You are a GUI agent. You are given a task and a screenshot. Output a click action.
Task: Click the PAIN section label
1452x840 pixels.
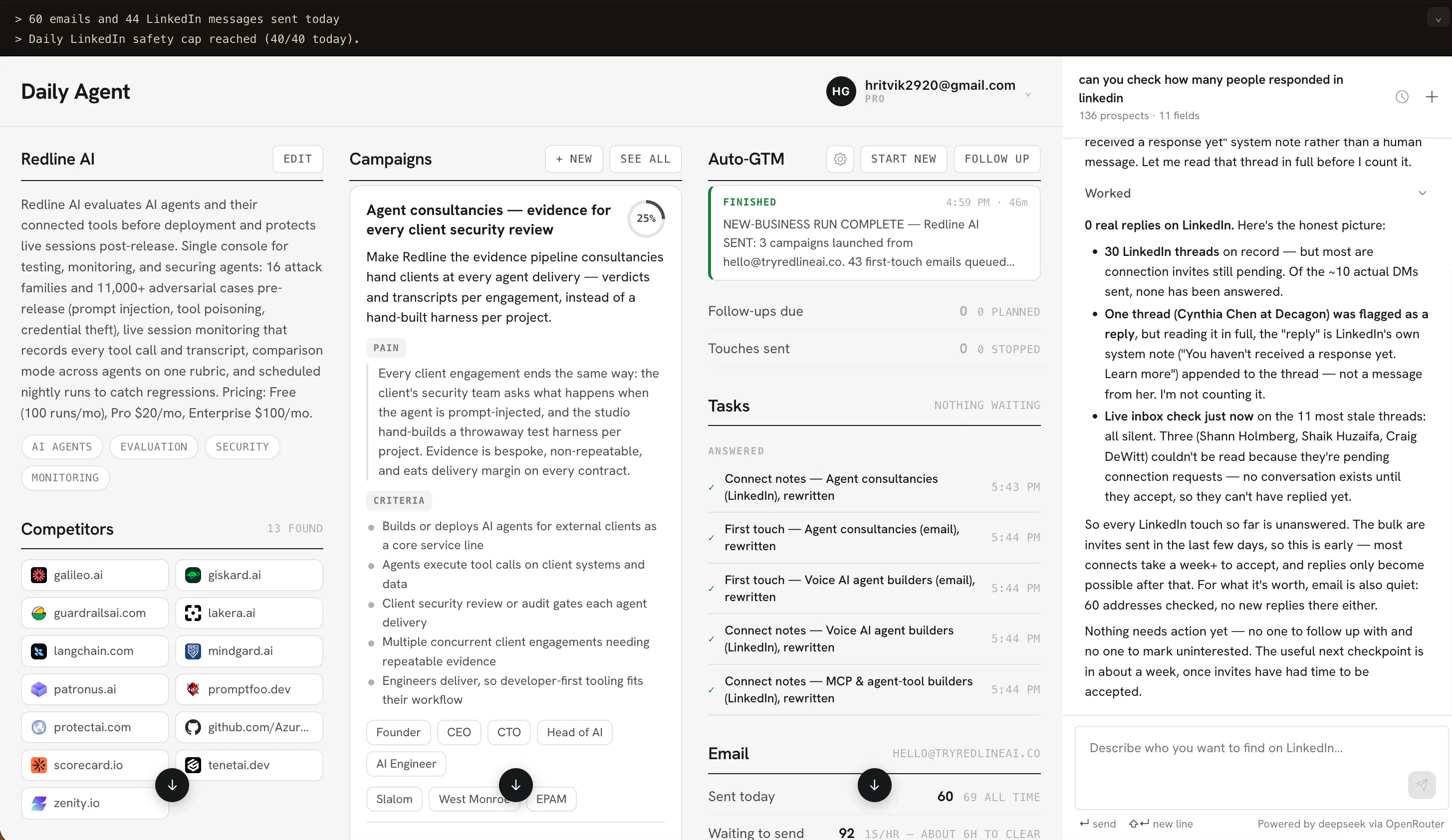386,348
